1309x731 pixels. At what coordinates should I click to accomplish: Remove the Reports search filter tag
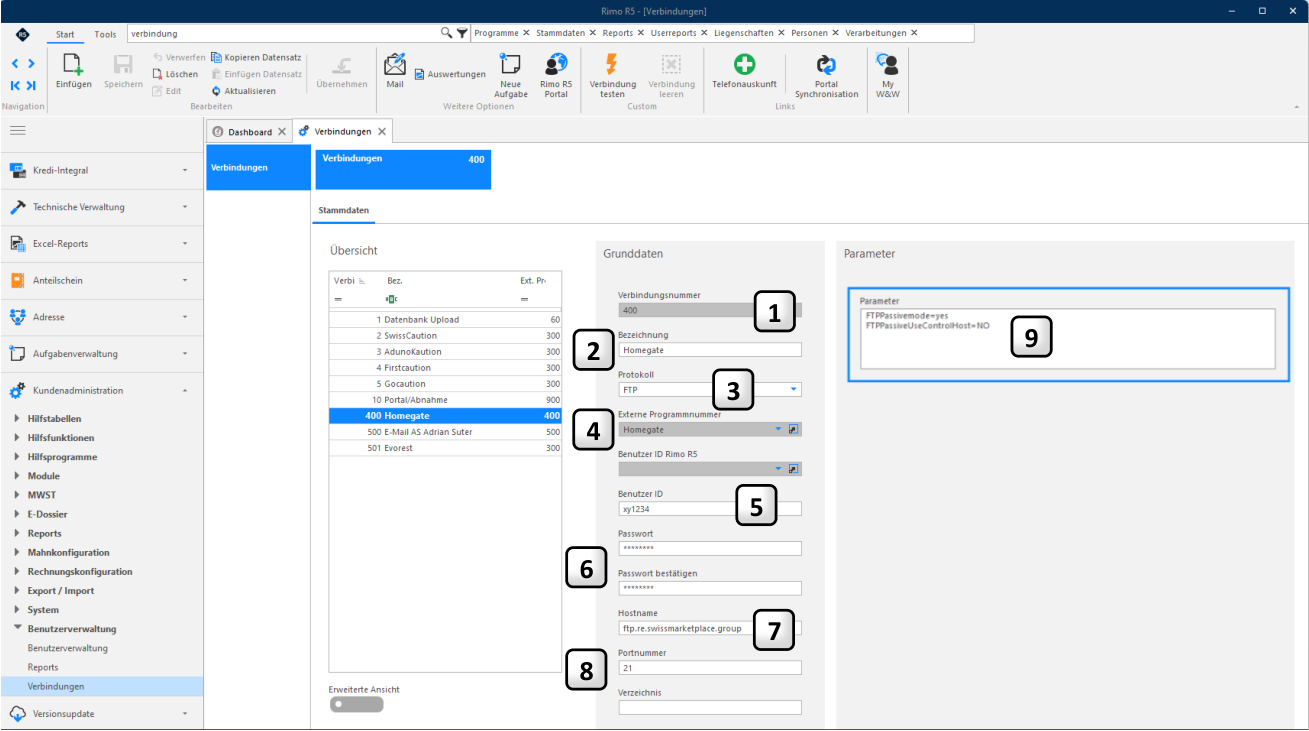click(641, 33)
